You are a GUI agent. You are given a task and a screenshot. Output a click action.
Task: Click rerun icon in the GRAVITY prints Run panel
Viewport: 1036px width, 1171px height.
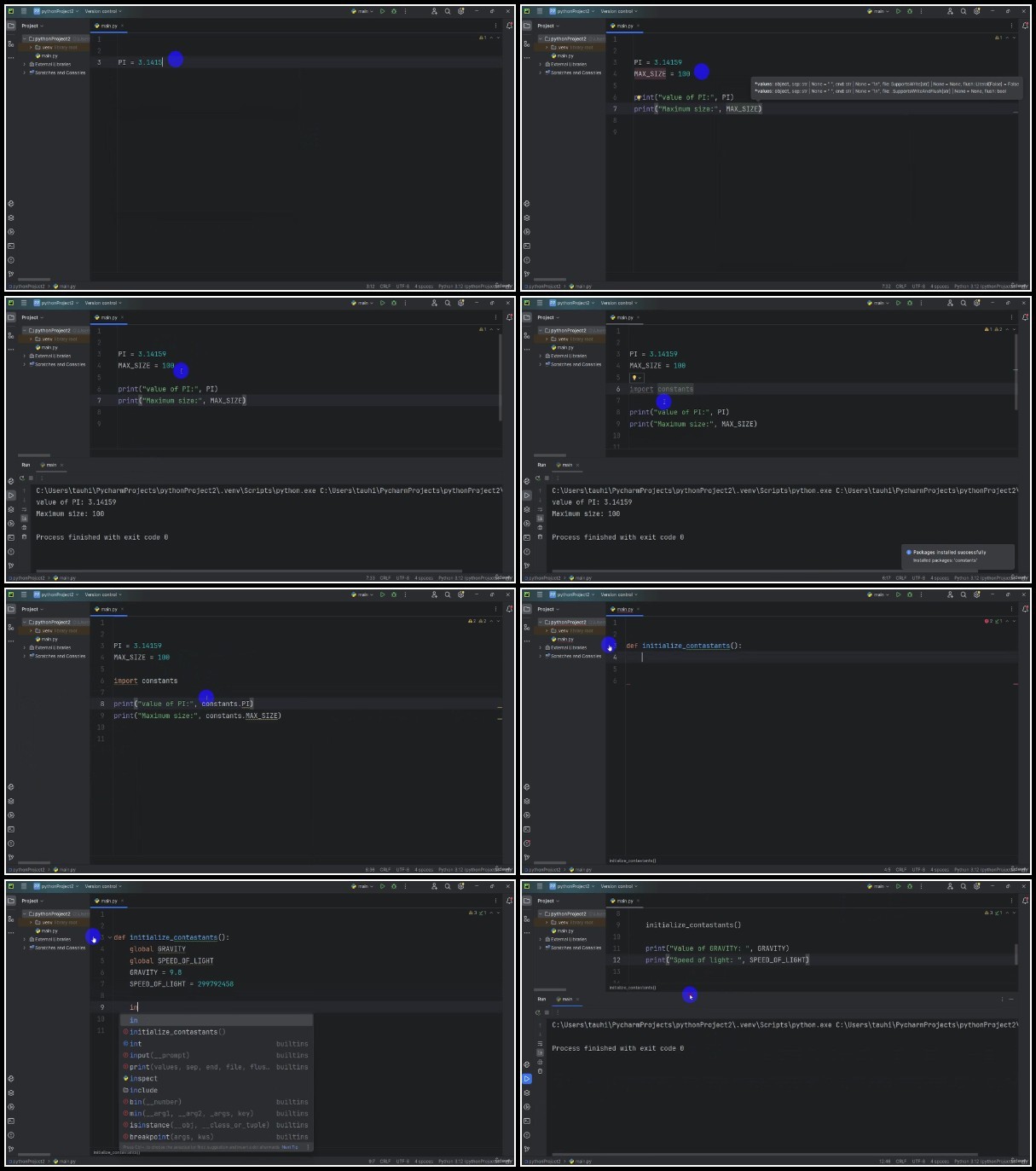[x=538, y=1012]
